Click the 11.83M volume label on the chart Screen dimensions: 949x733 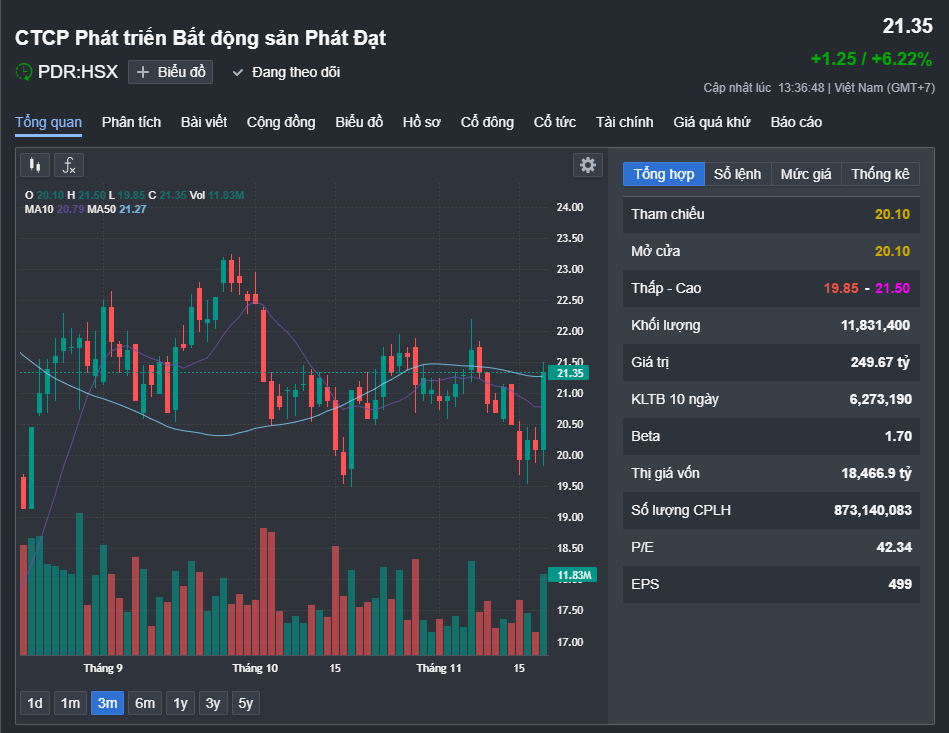(x=574, y=575)
